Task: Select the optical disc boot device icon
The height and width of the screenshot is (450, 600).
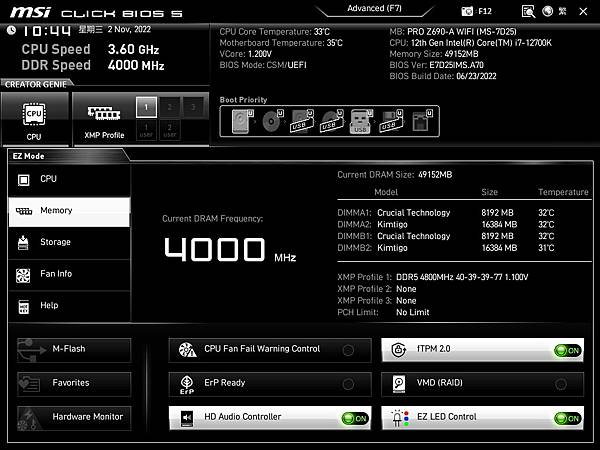Action: click(x=273, y=121)
